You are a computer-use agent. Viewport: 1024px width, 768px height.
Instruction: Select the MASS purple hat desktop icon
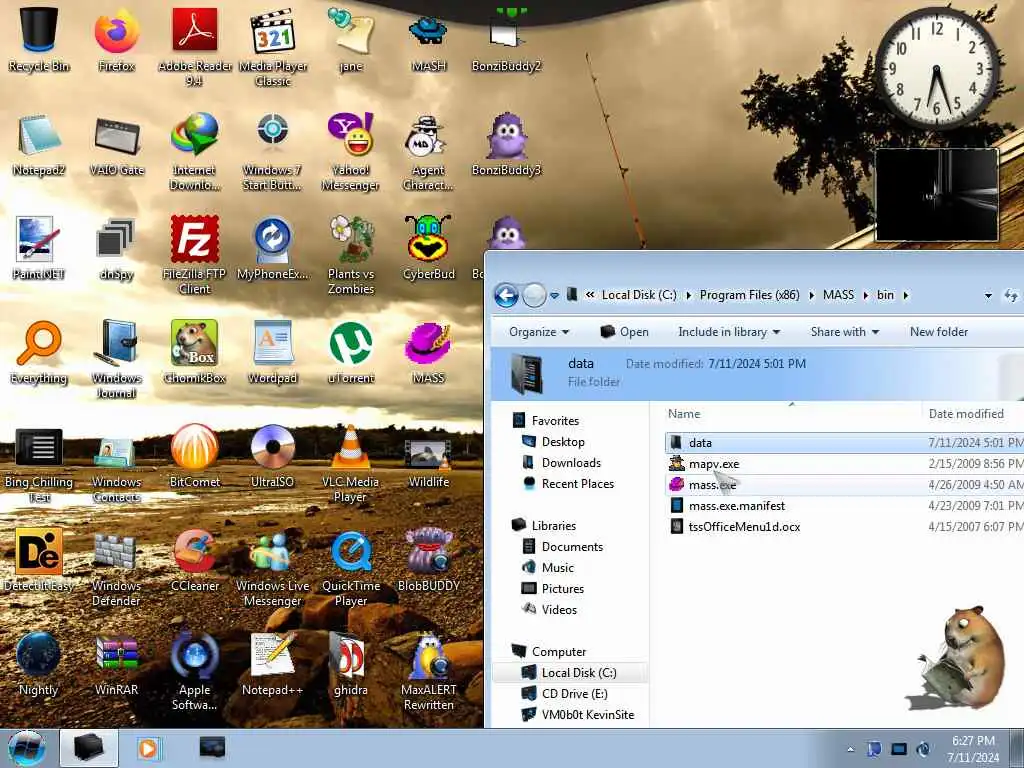428,353
